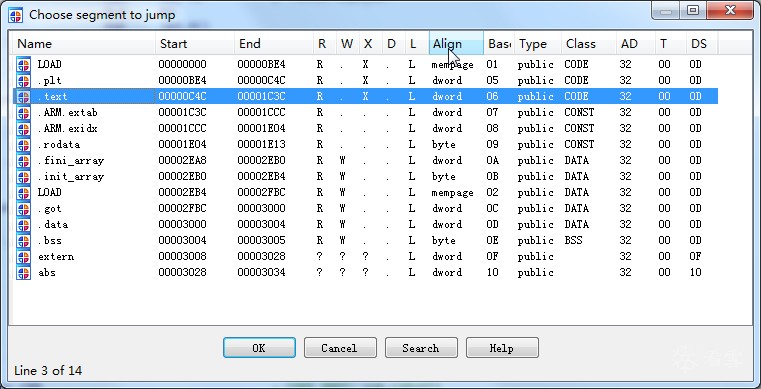
Task: Maximize the Choose segment dialog
Action: [x=693, y=10]
